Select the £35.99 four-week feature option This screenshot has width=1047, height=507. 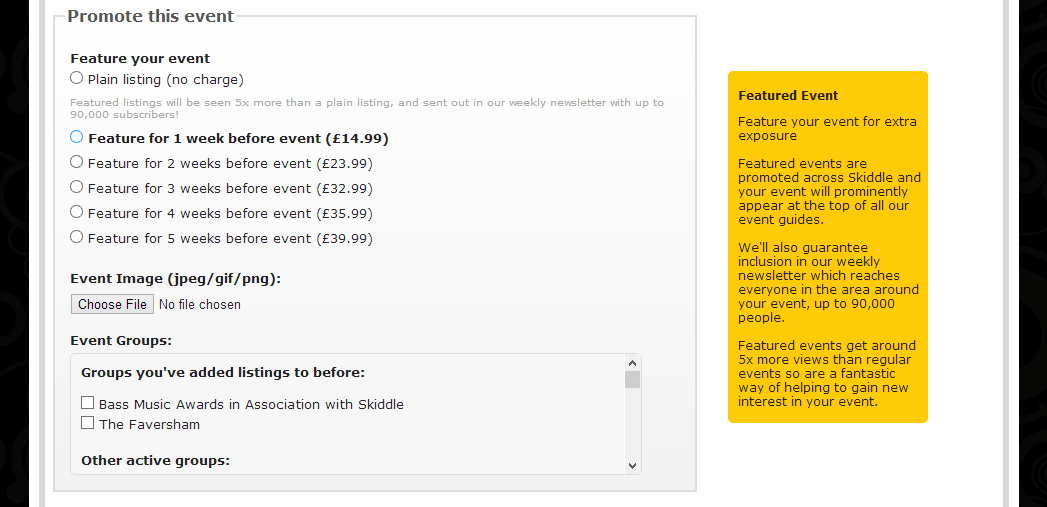(77, 212)
